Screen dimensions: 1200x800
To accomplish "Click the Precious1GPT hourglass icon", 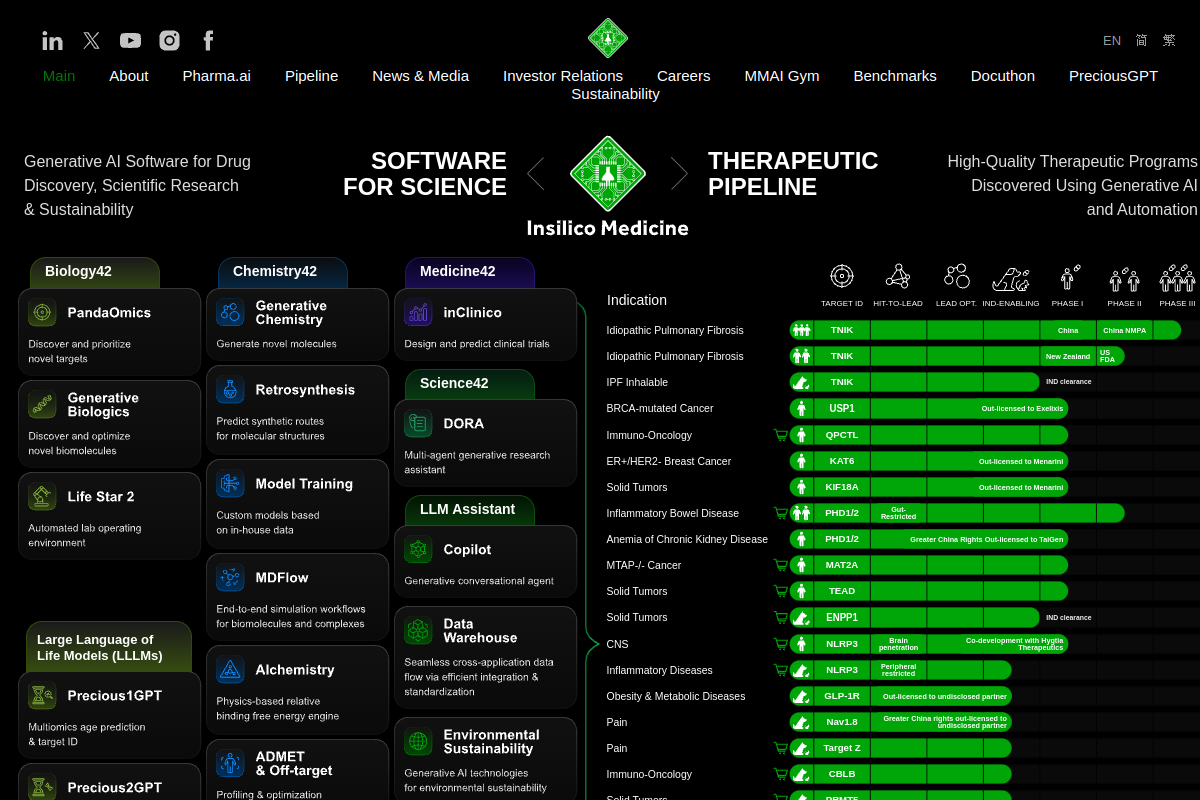I will click(42, 696).
